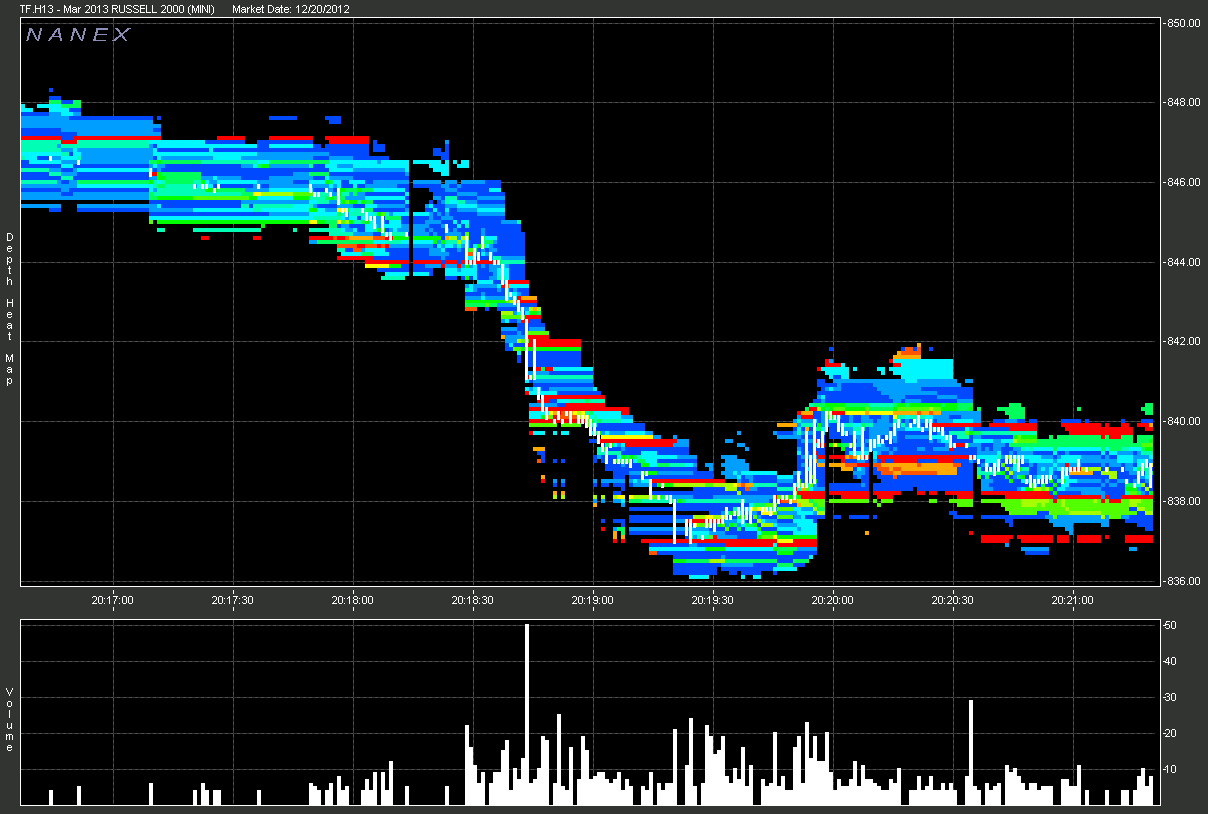1208x814 pixels.
Task: Select the 20:19:30 time label
Action: coord(713,600)
